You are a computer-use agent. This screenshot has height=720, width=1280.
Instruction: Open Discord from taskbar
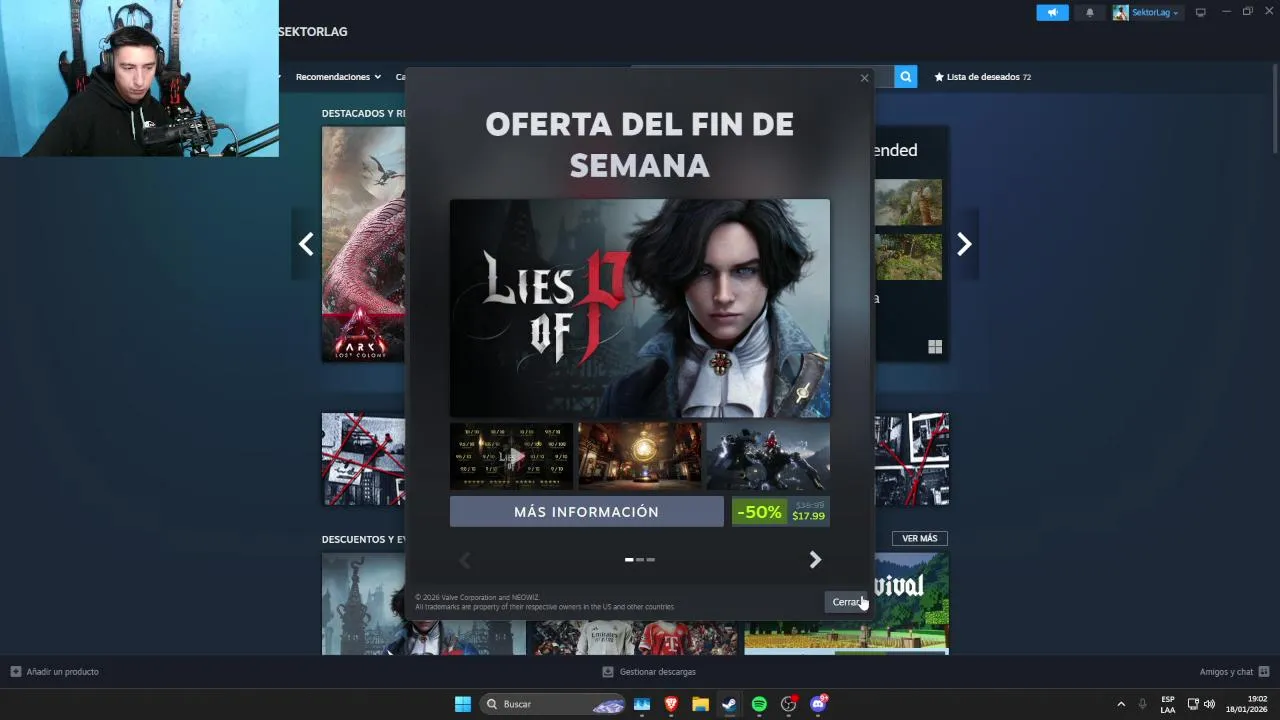point(818,704)
